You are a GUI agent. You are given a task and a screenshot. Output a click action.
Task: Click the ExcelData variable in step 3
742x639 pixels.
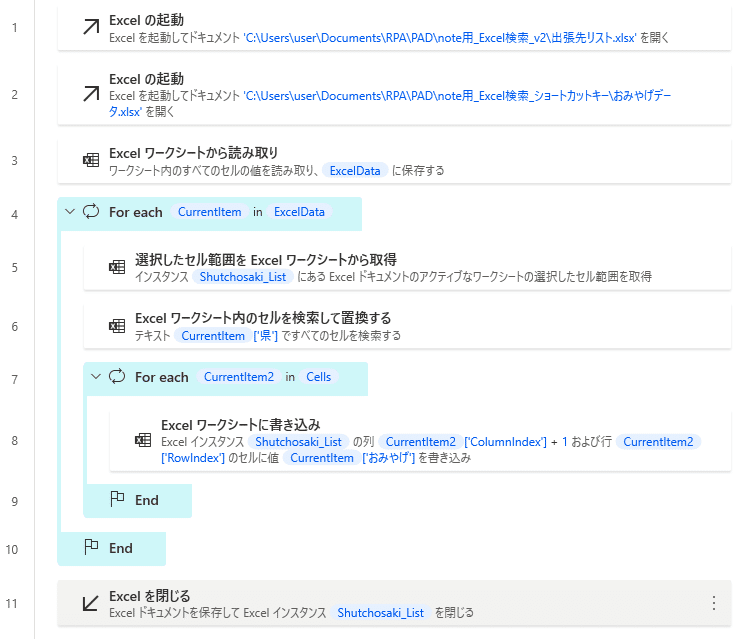[x=355, y=171]
